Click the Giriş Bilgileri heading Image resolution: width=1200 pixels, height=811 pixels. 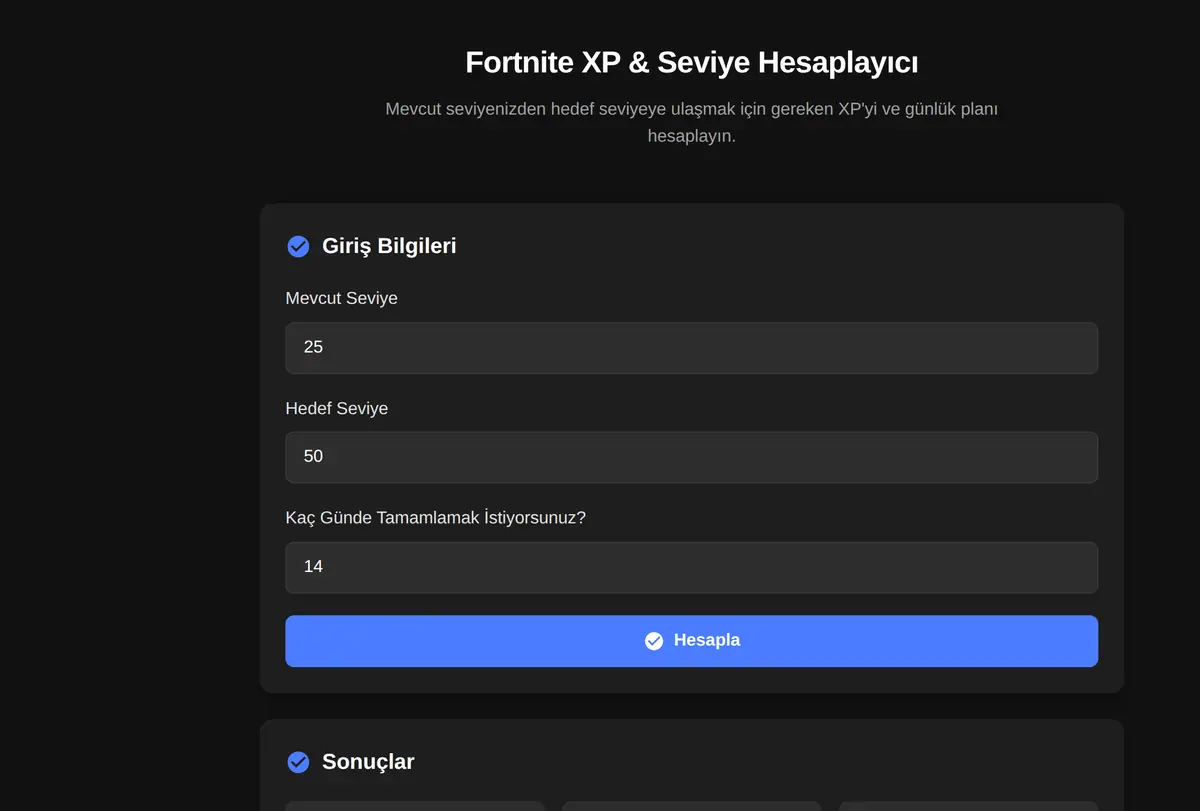389,246
